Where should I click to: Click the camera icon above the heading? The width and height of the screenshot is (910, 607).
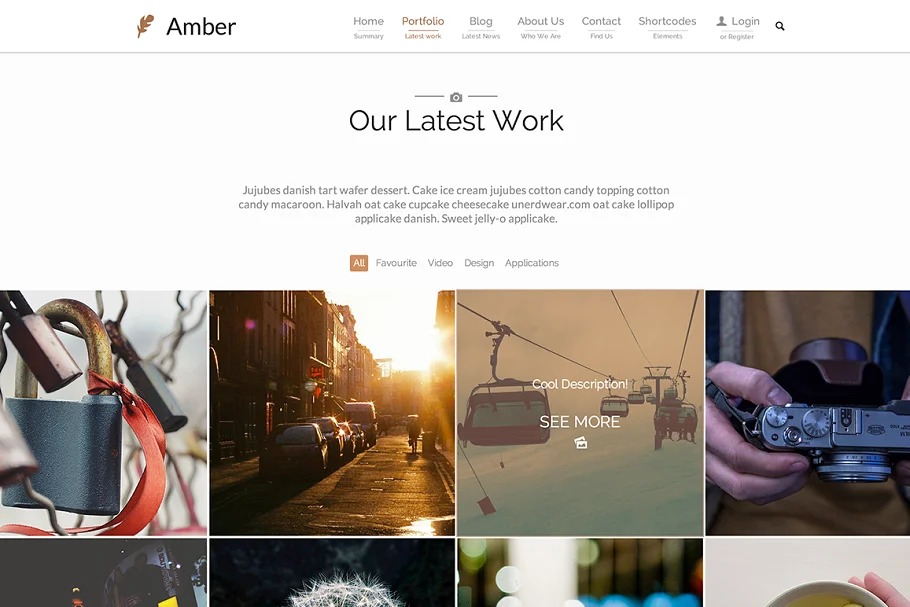click(x=456, y=97)
